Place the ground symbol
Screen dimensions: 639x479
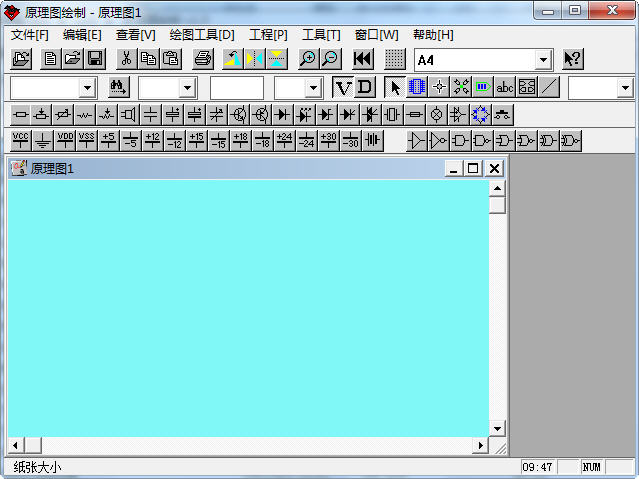point(42,141)
